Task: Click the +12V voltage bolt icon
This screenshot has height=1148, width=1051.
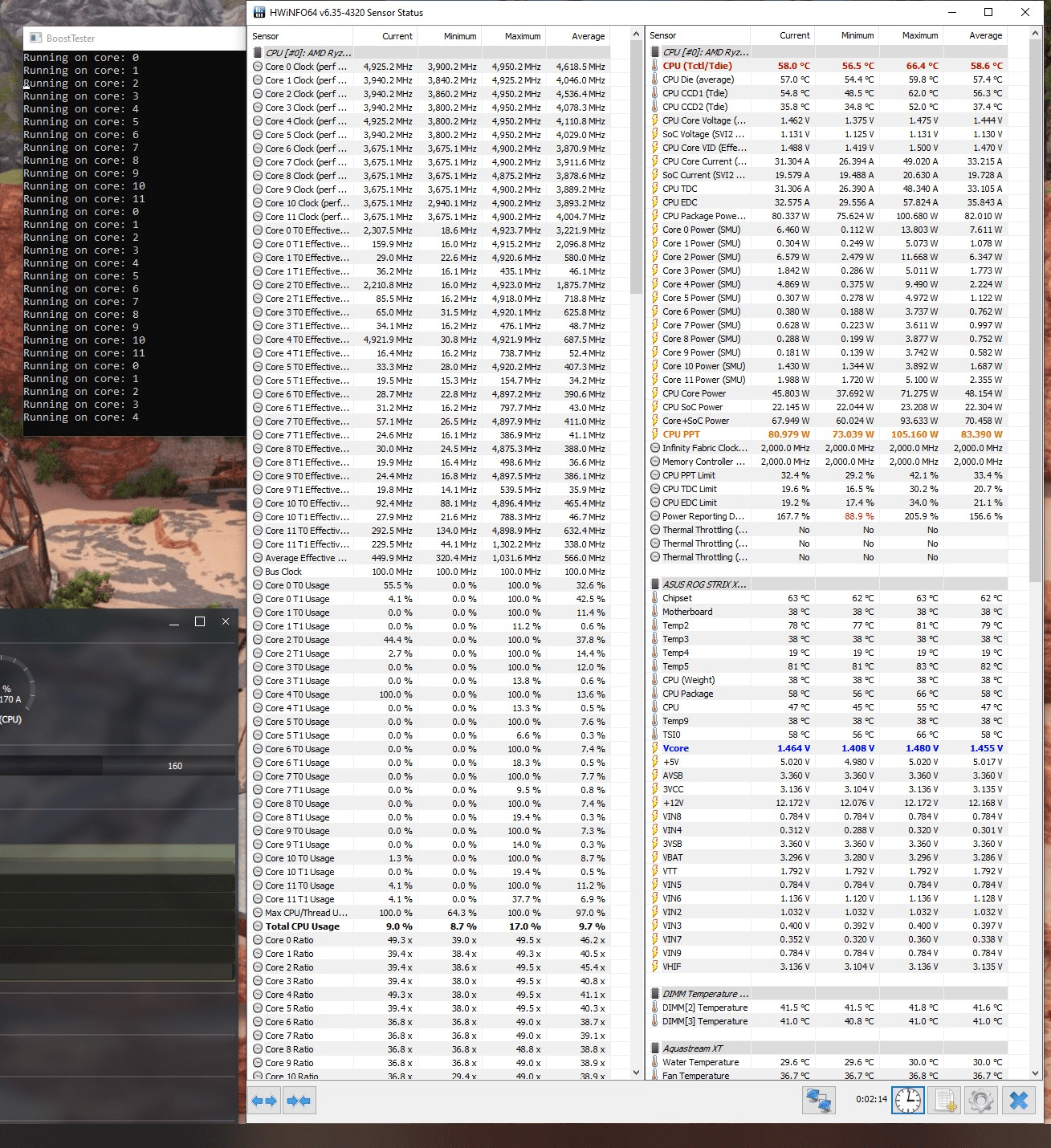Action: (654, 803)
